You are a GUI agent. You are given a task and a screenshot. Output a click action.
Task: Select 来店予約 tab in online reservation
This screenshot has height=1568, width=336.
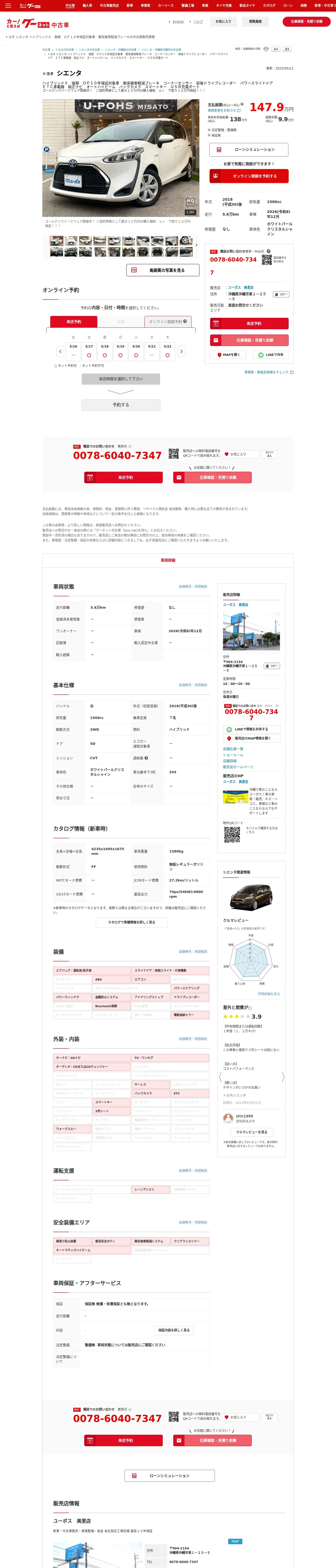pyautogui.click(x=74, y=321)
